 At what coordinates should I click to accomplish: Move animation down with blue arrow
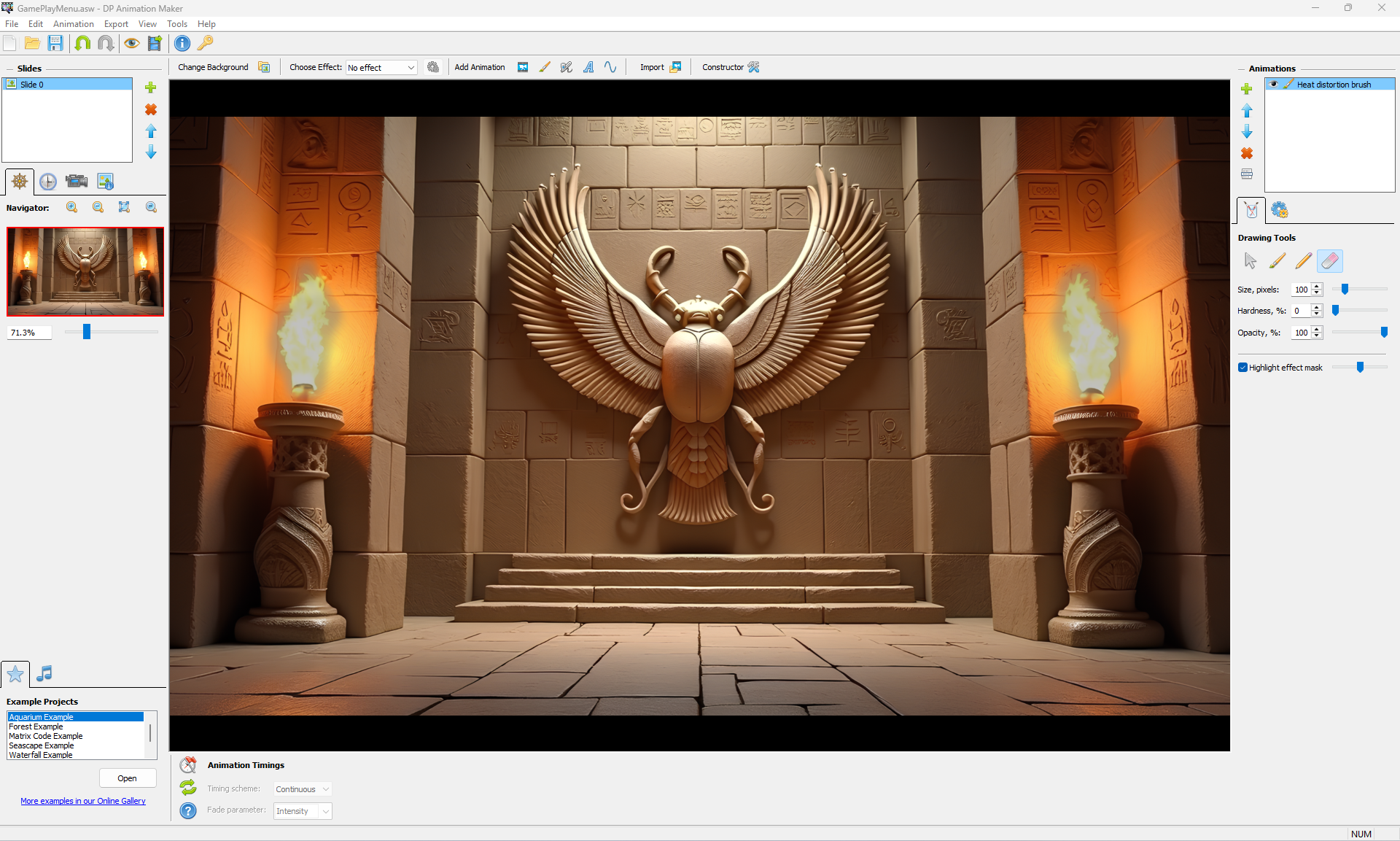pos(1247,132)
